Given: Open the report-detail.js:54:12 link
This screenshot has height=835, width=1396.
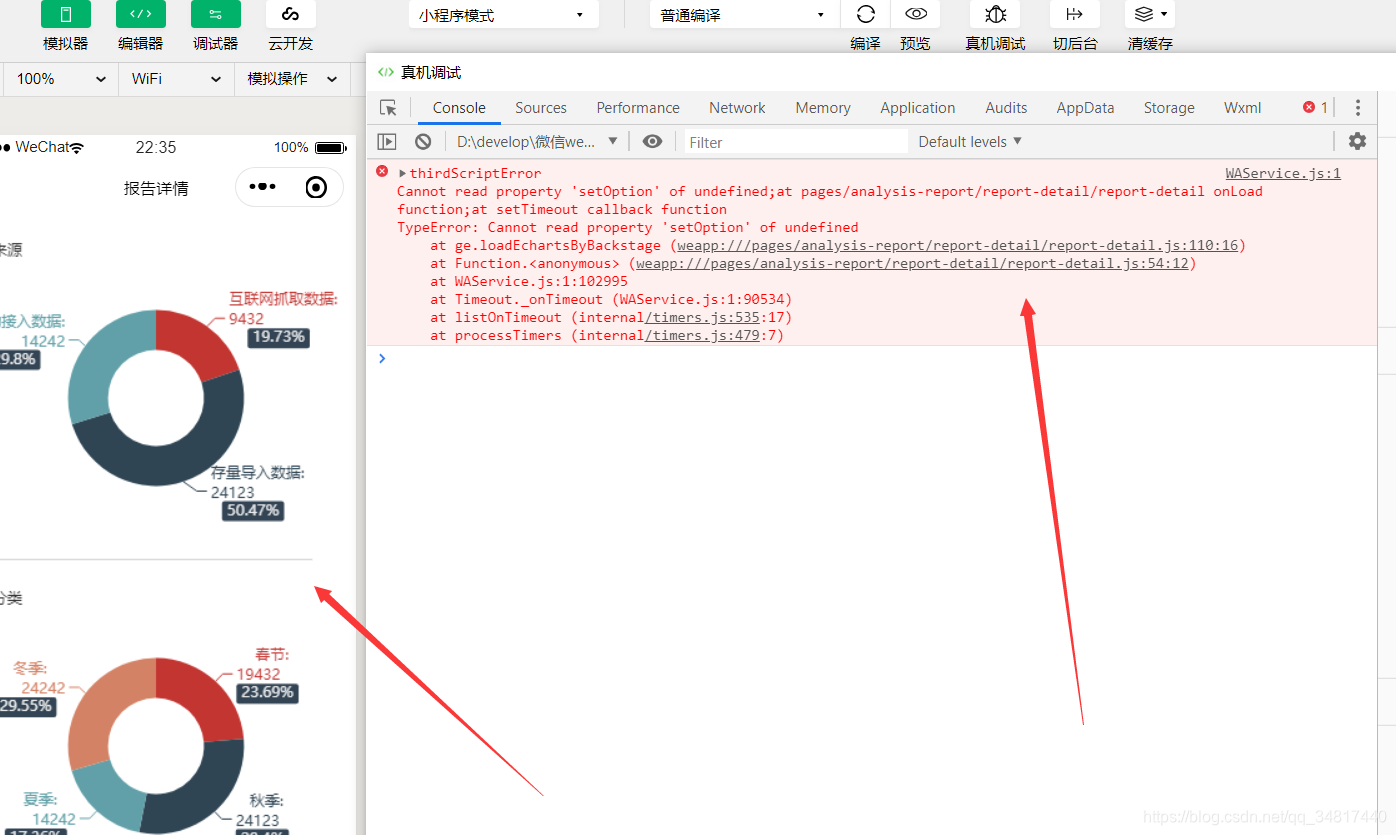Looking at the screenshot, I should [x=912, y=264].
